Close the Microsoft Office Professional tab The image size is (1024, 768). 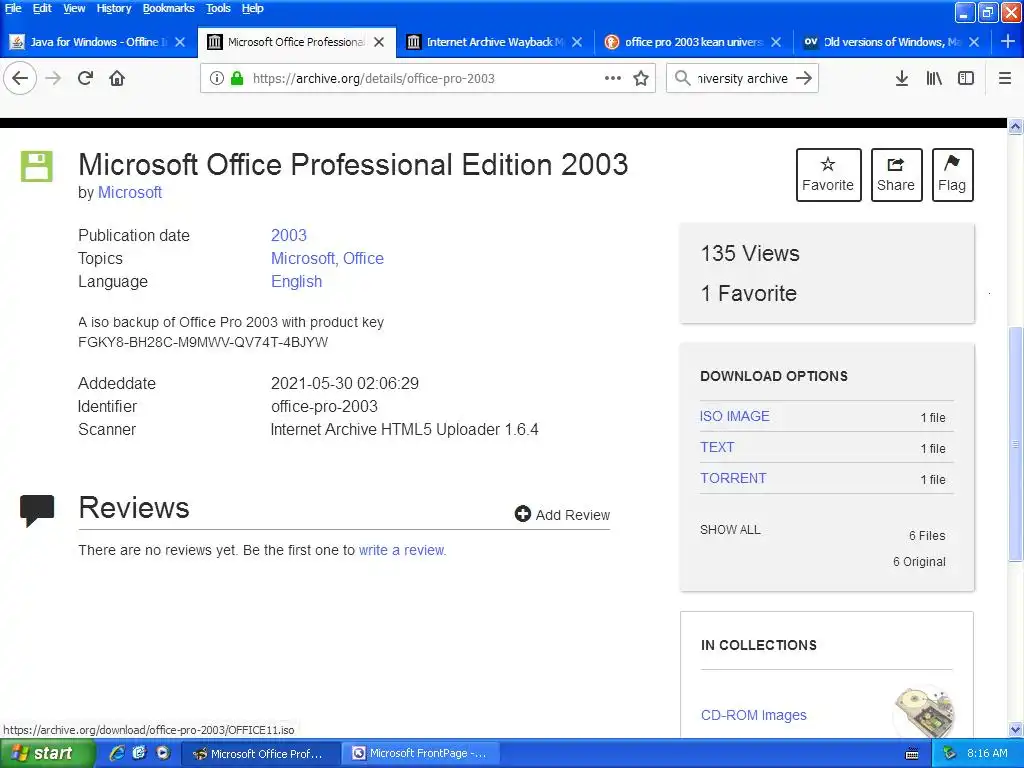pyautogui.click(x=379, y=42)
